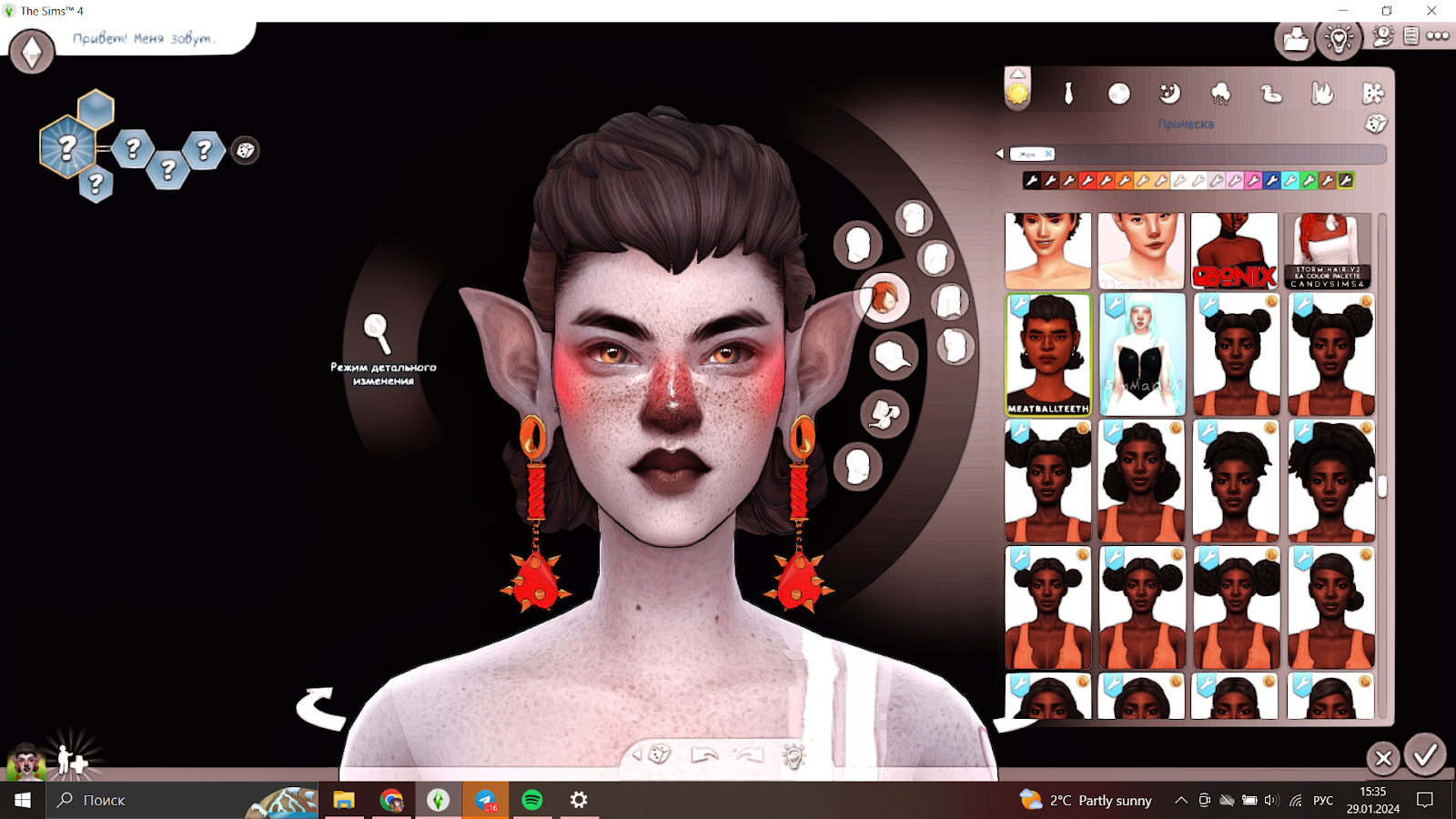This screenshot has width=1456, height=819.
Task: Open the bottom head-detail category on wheel
Action: click(857, 467)
